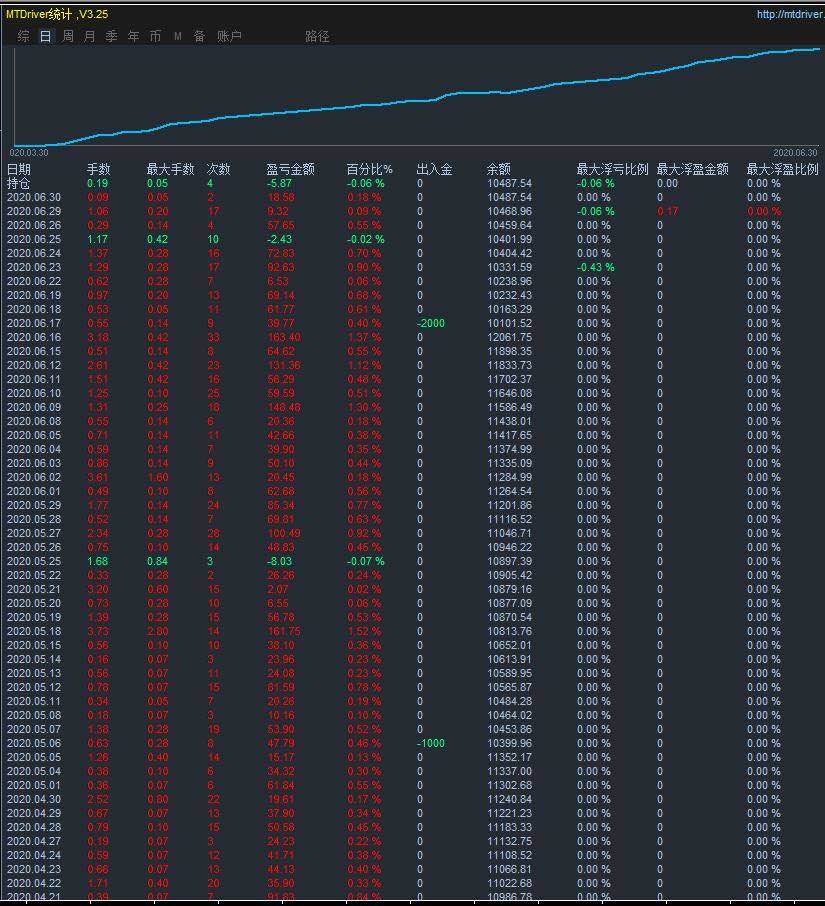Select the 路径 path tab
The width and height of the screenshot is (825, 906).
coord(317,36)
